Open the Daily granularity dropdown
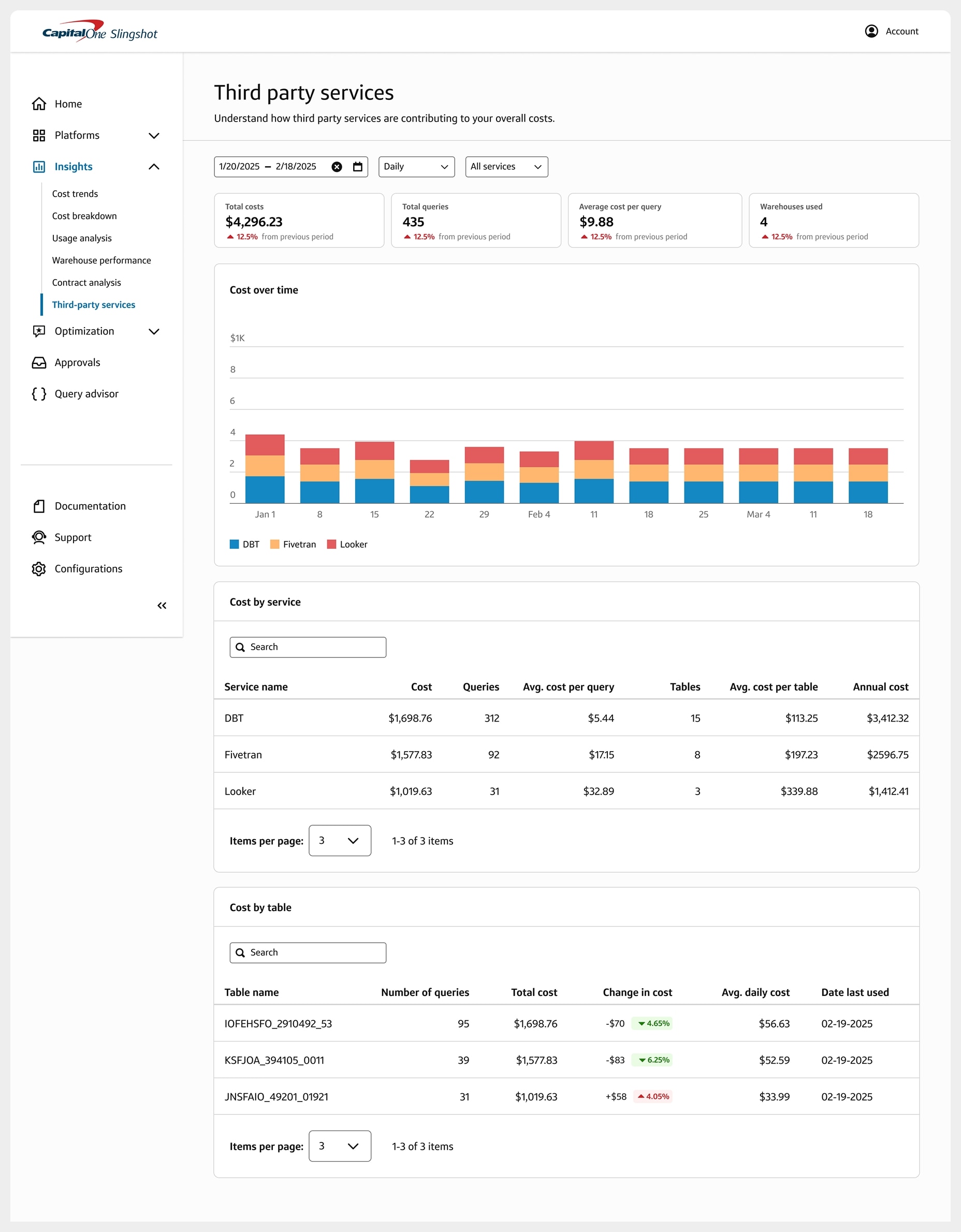Screen dimensions: 961x1232 point(416,166)
